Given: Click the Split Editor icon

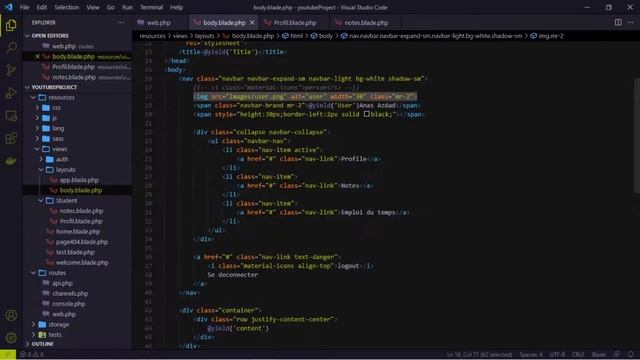Looking at the screenshot, I should point(618,22).
